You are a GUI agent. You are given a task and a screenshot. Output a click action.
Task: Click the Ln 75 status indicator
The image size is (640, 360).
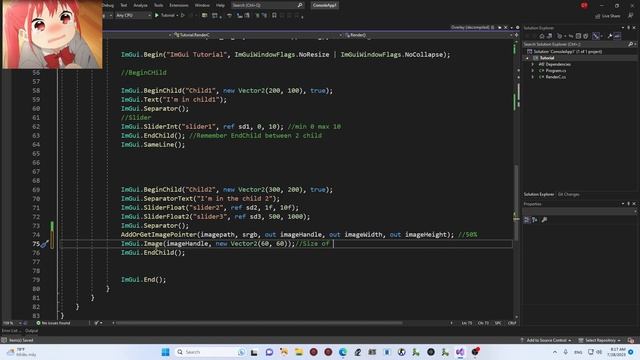point(467,323)
